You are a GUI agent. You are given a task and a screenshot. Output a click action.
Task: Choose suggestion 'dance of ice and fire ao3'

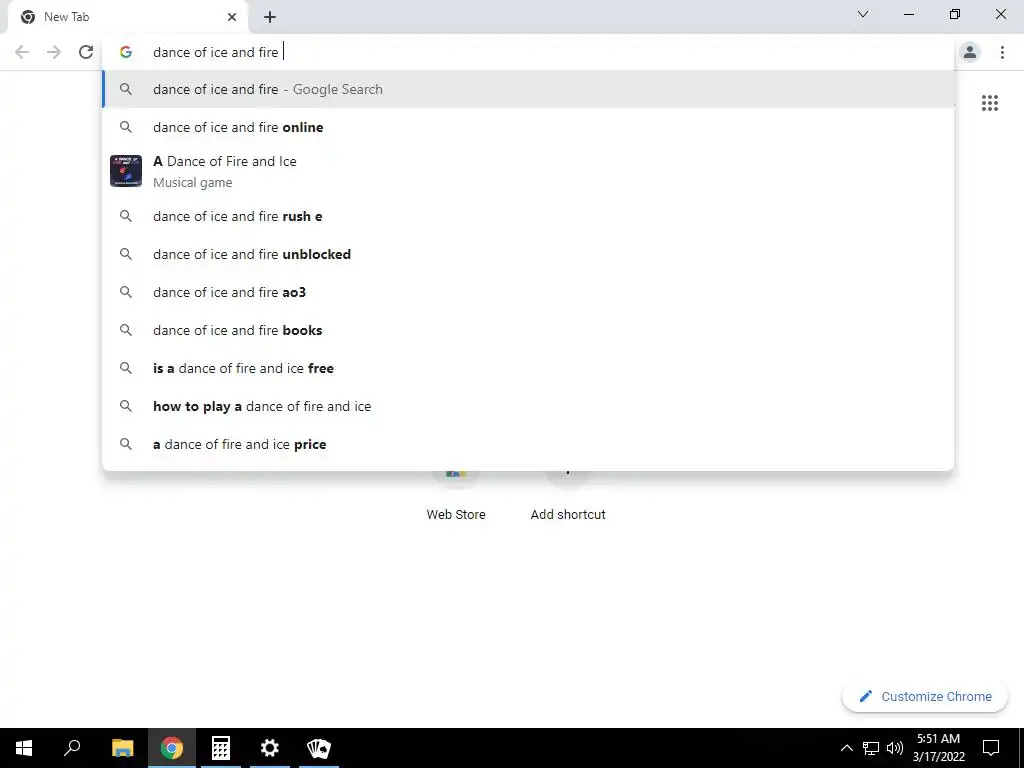coord(528,292)
